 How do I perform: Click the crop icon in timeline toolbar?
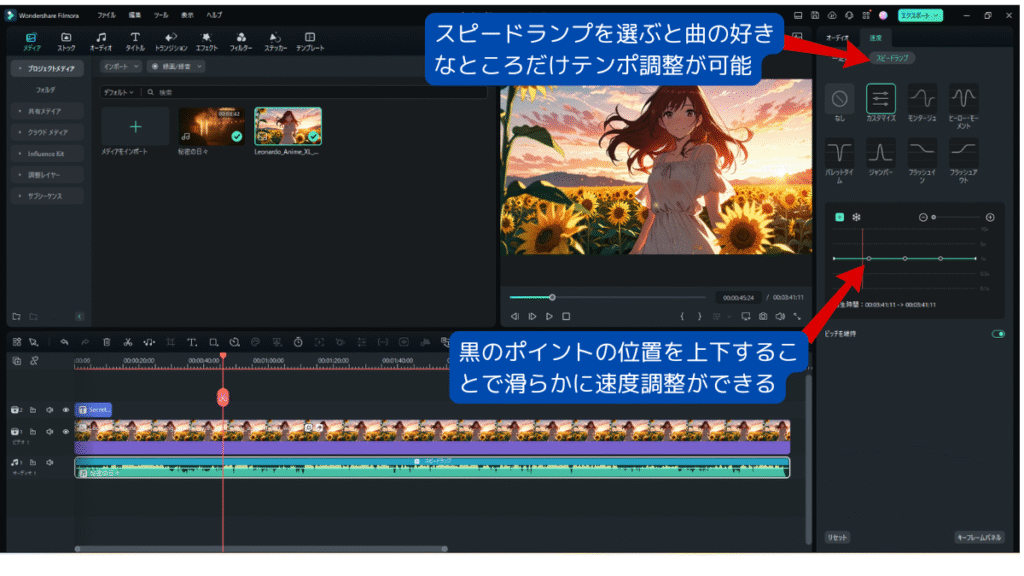click(170, 342)
